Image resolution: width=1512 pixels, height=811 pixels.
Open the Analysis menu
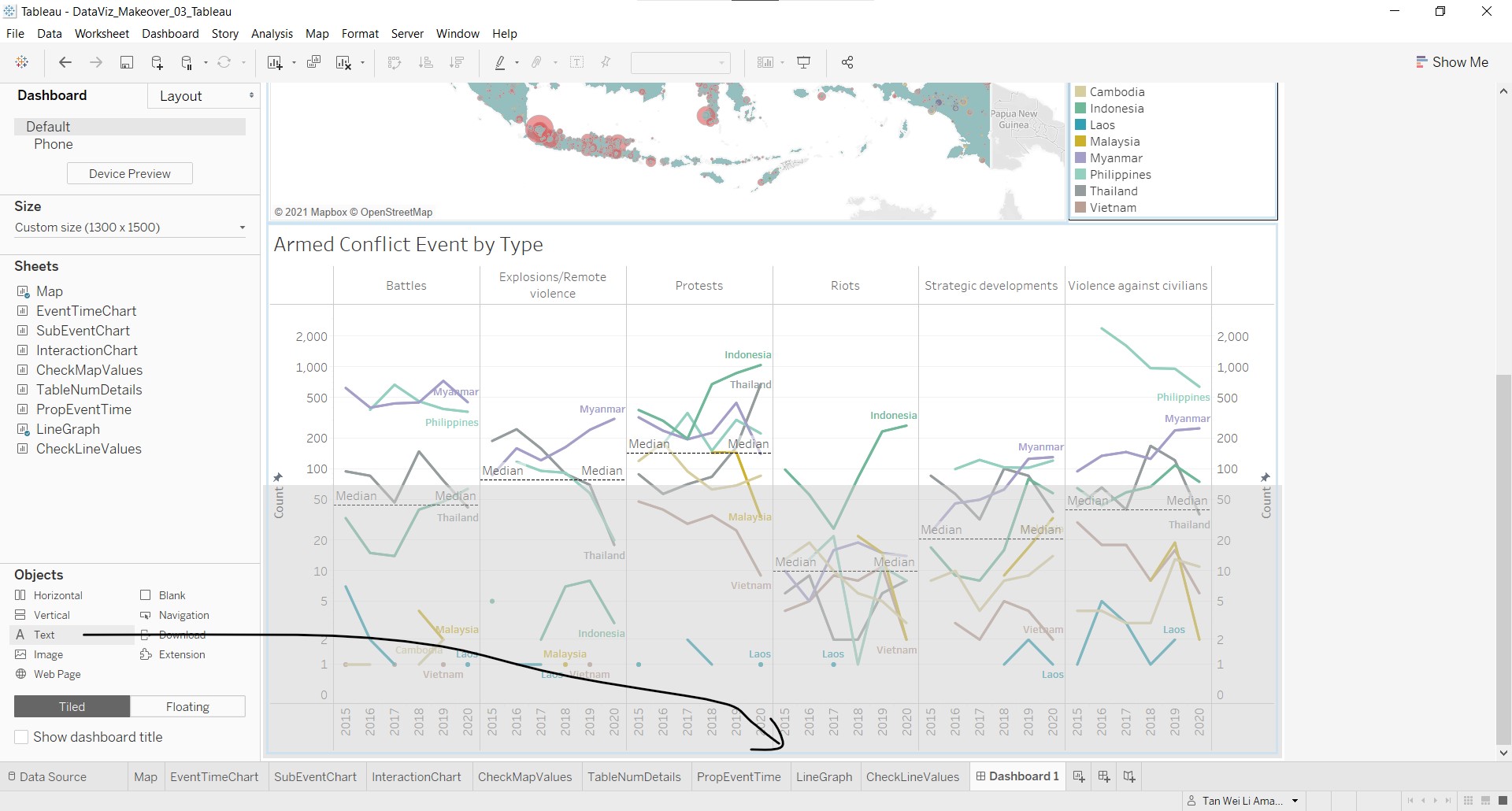click(x=272, y=34)
